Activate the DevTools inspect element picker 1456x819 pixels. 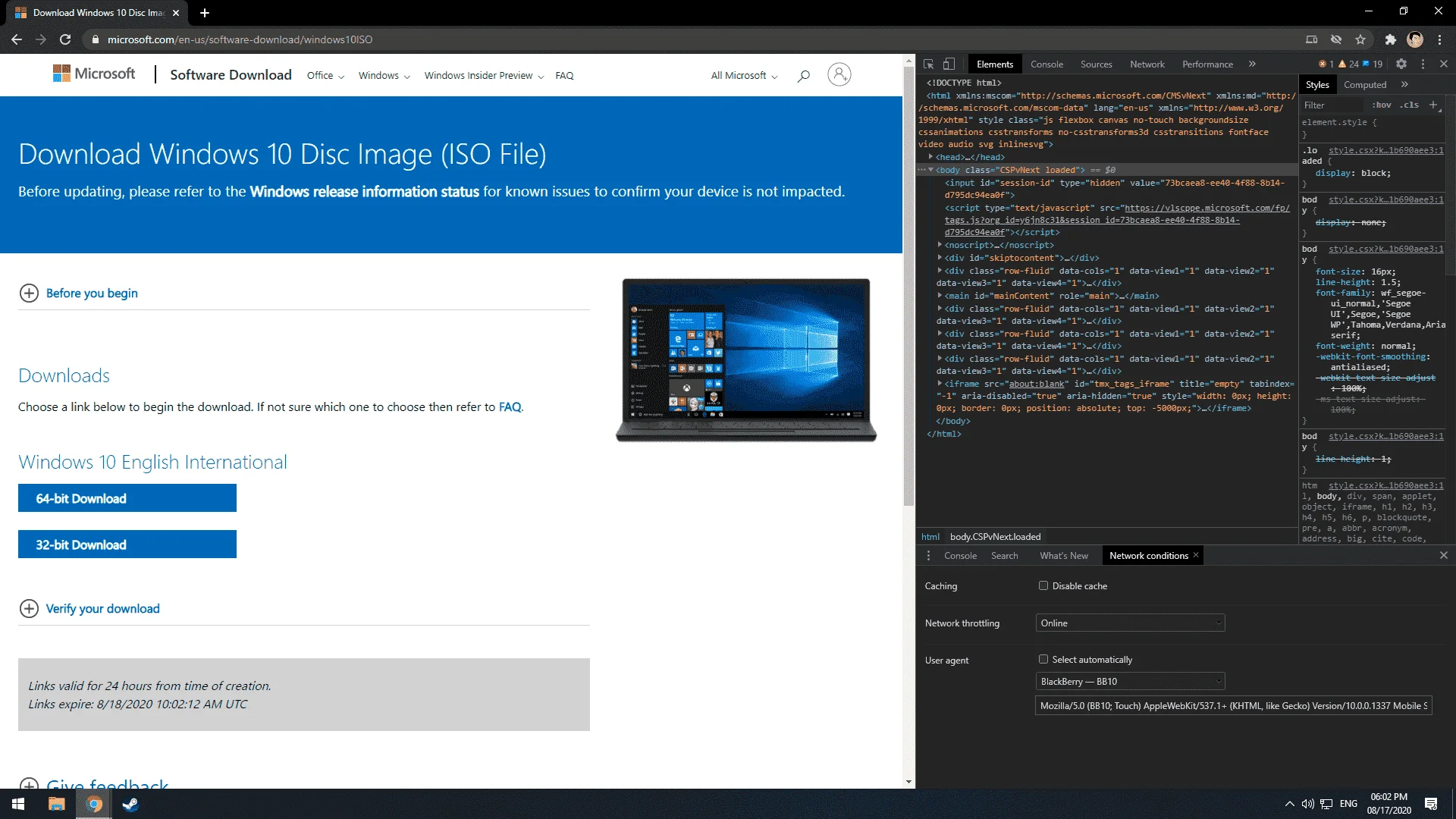coord(928,64)
